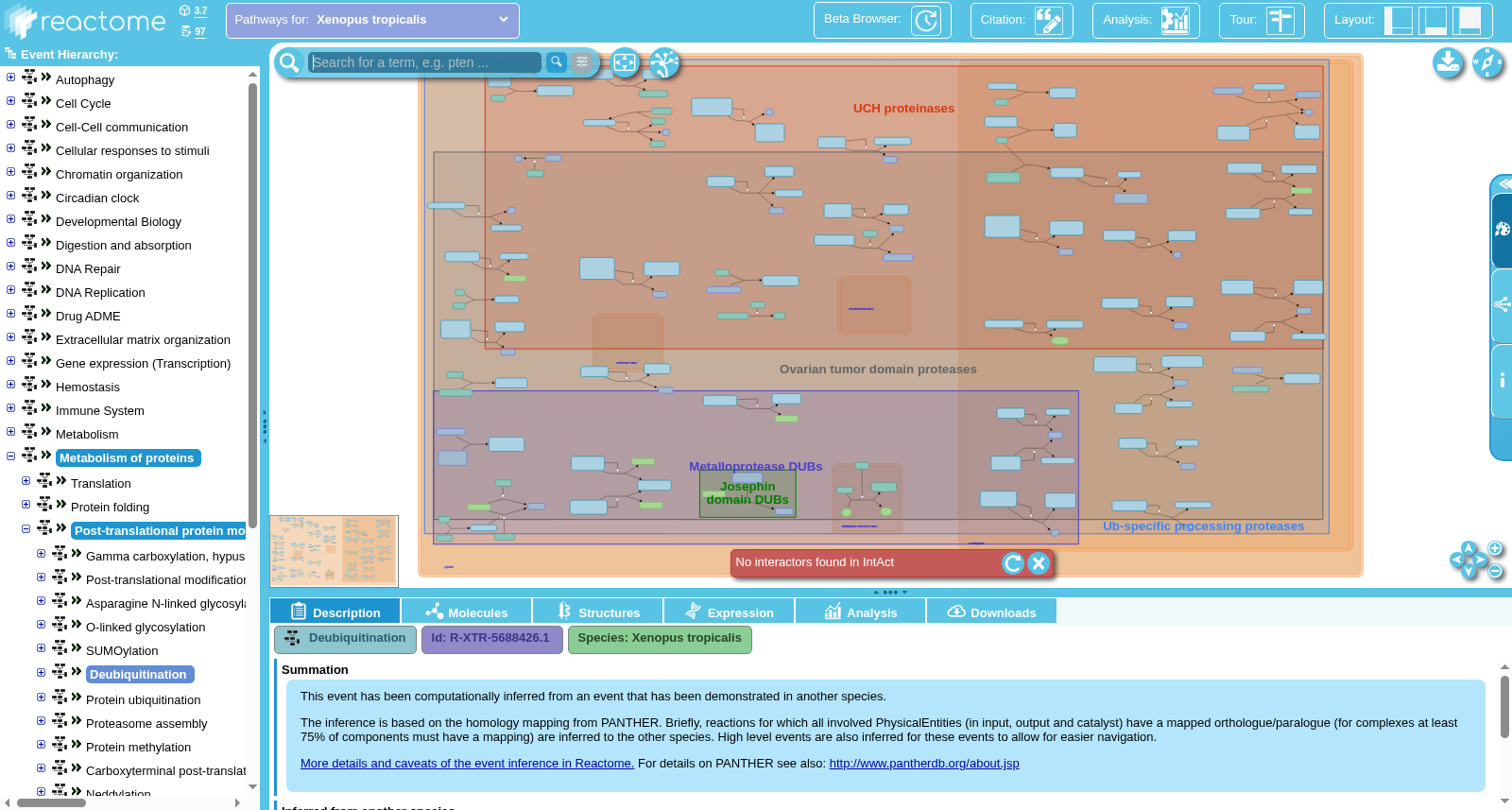Switch to the Molecules tab
The height and width of the screenshot is (810, 1512).
click(466, 612)
